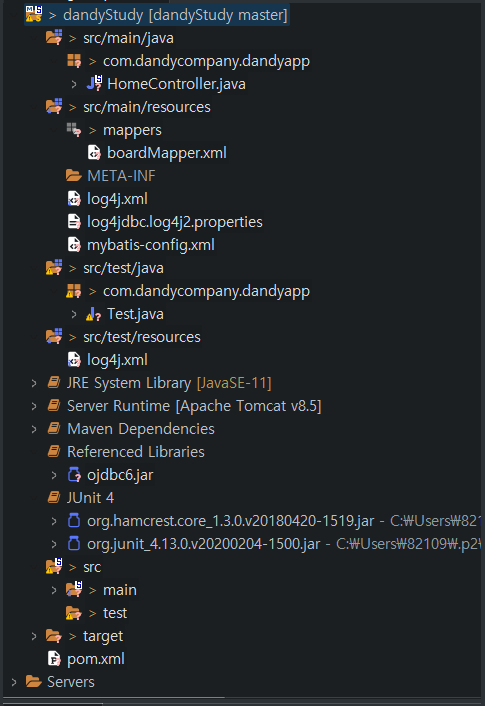Select the META-INF folder label

pyautogui.click(x=121, y=176)
